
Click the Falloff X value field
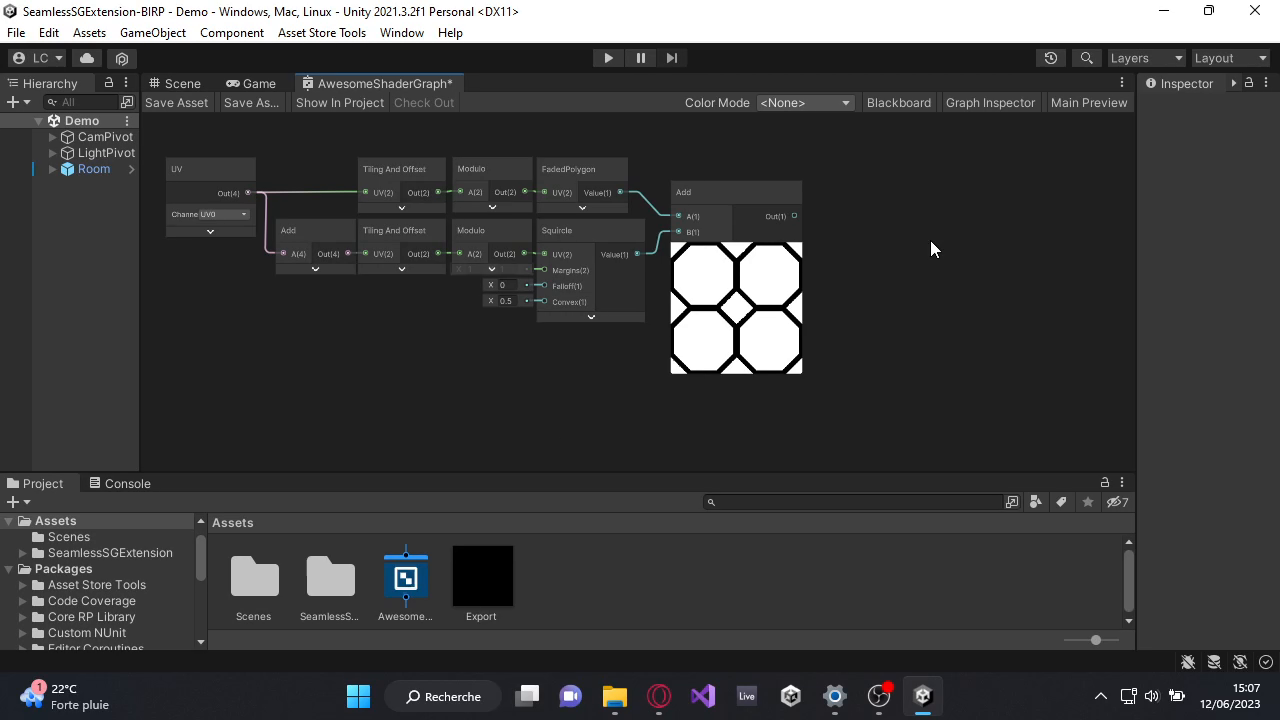coord(507,285)
